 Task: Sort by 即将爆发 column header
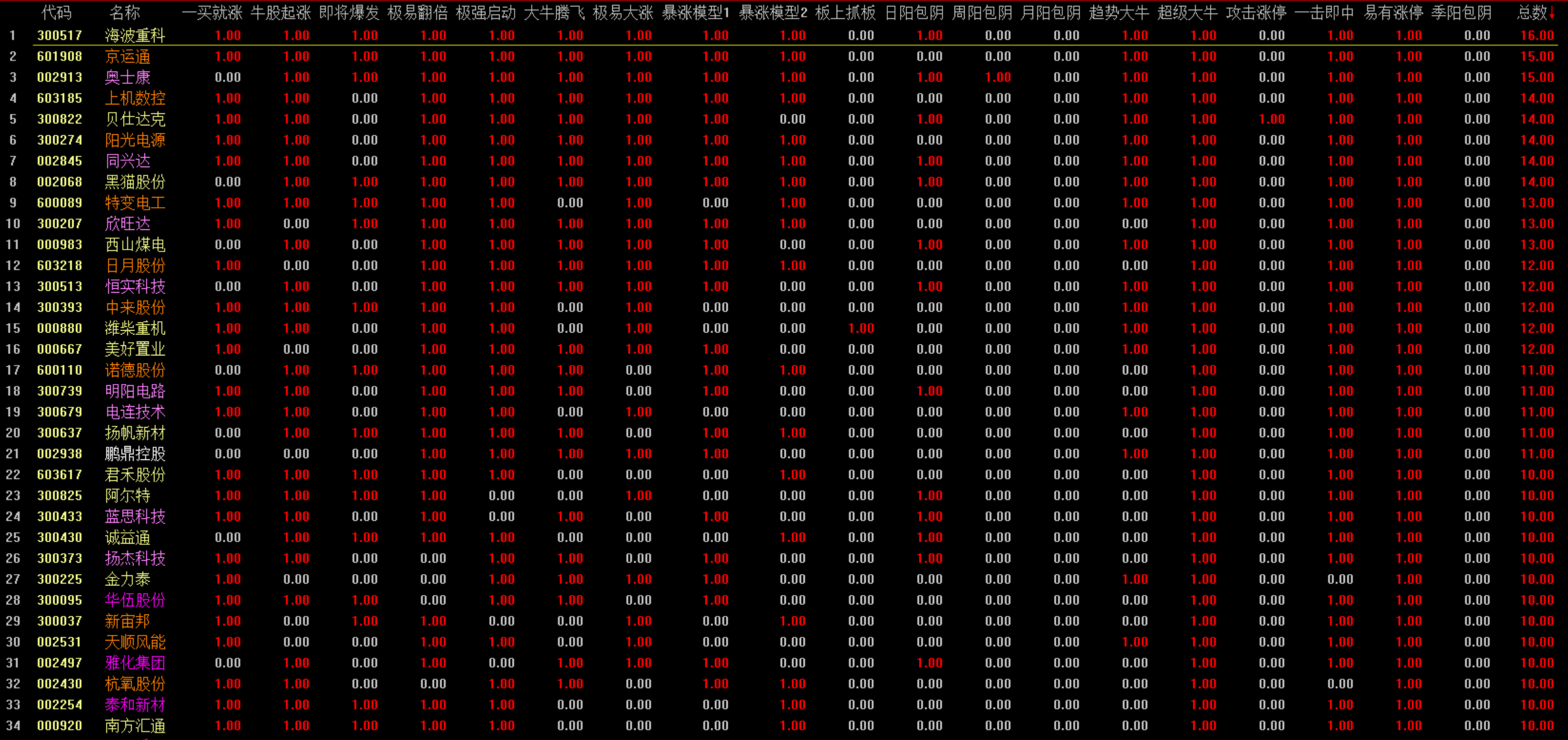[349, 13]
